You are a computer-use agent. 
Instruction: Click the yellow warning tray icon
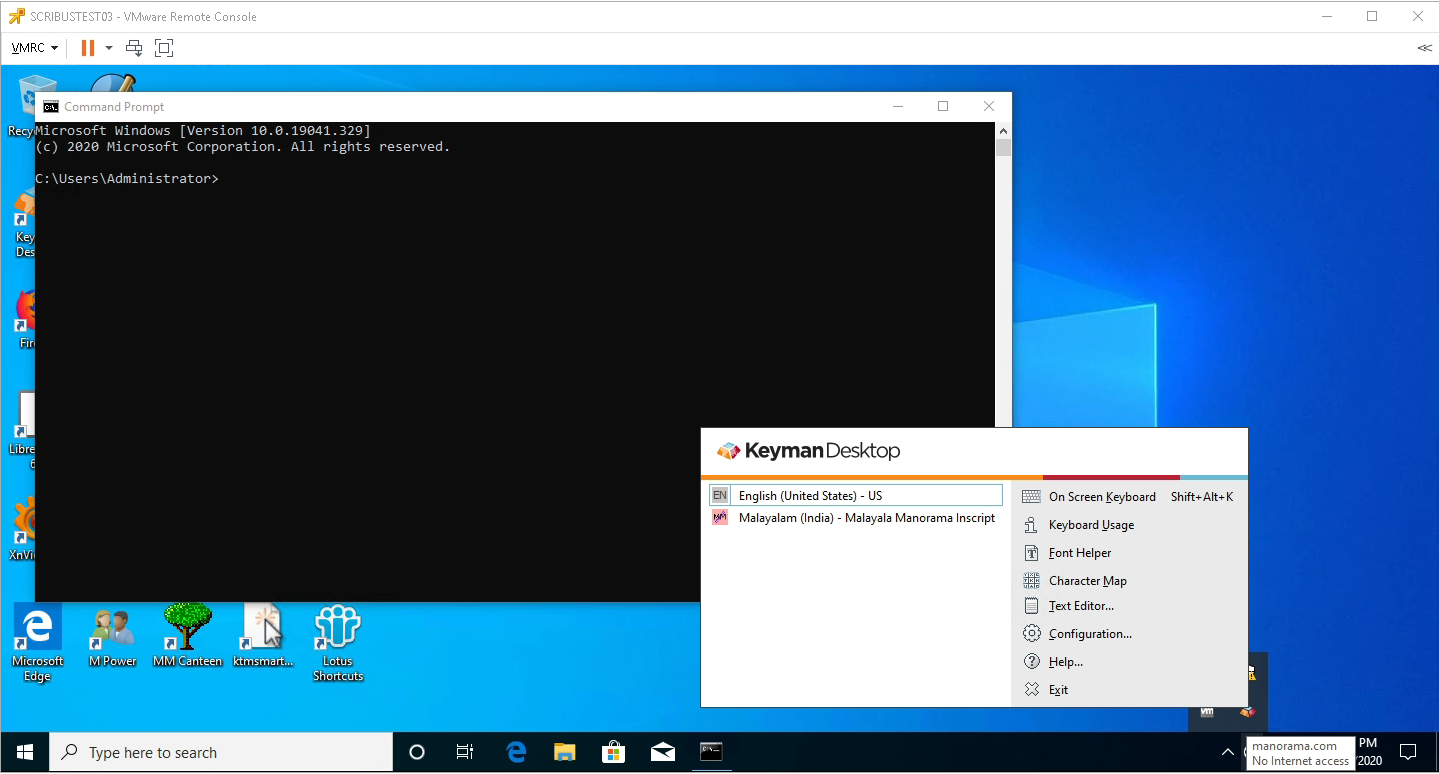[x=1251, y=672]
